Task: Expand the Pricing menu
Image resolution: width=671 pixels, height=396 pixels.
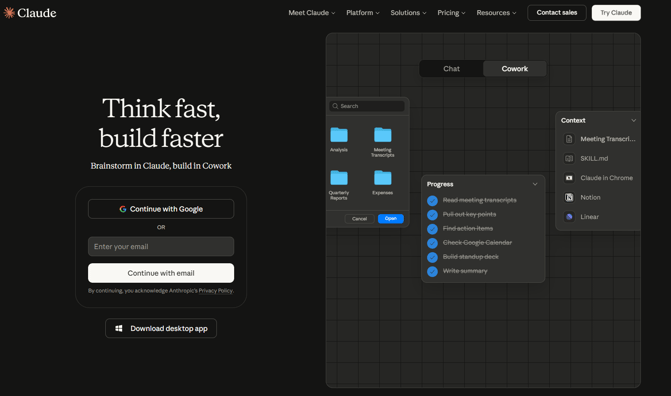Action: (x=451, y=13)
